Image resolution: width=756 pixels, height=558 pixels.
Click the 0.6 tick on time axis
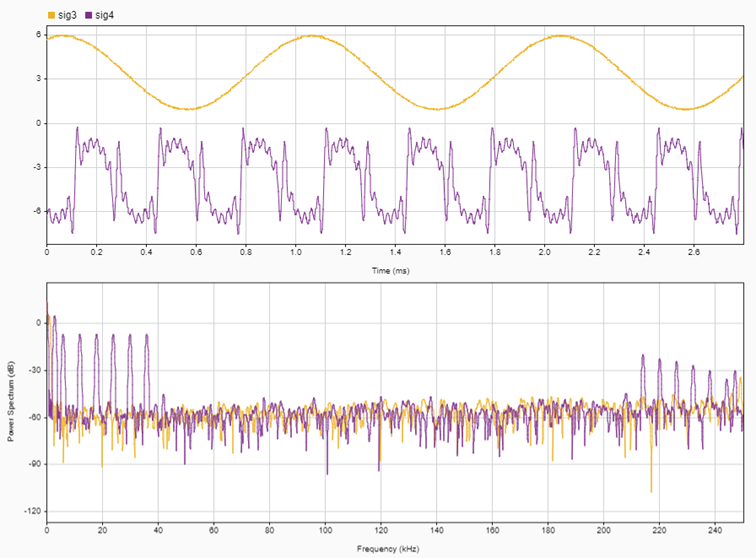pyautogui.click(x=196, y=252)
